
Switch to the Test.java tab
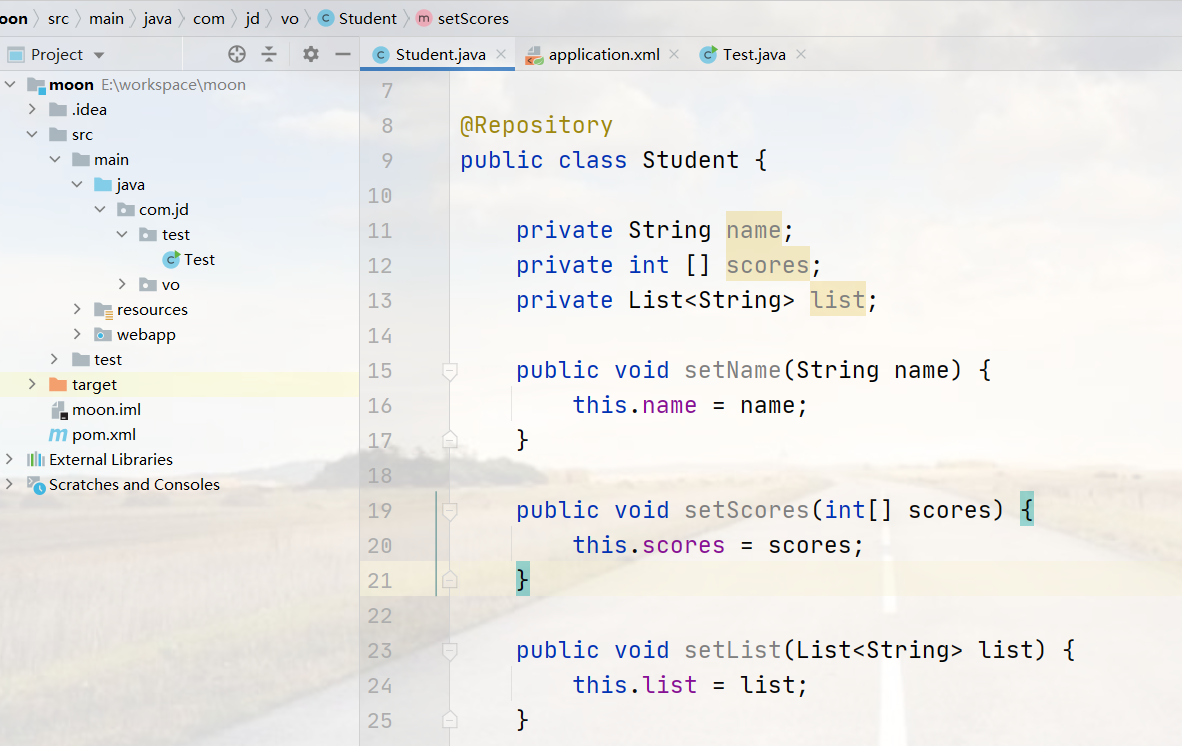point(754,54)
